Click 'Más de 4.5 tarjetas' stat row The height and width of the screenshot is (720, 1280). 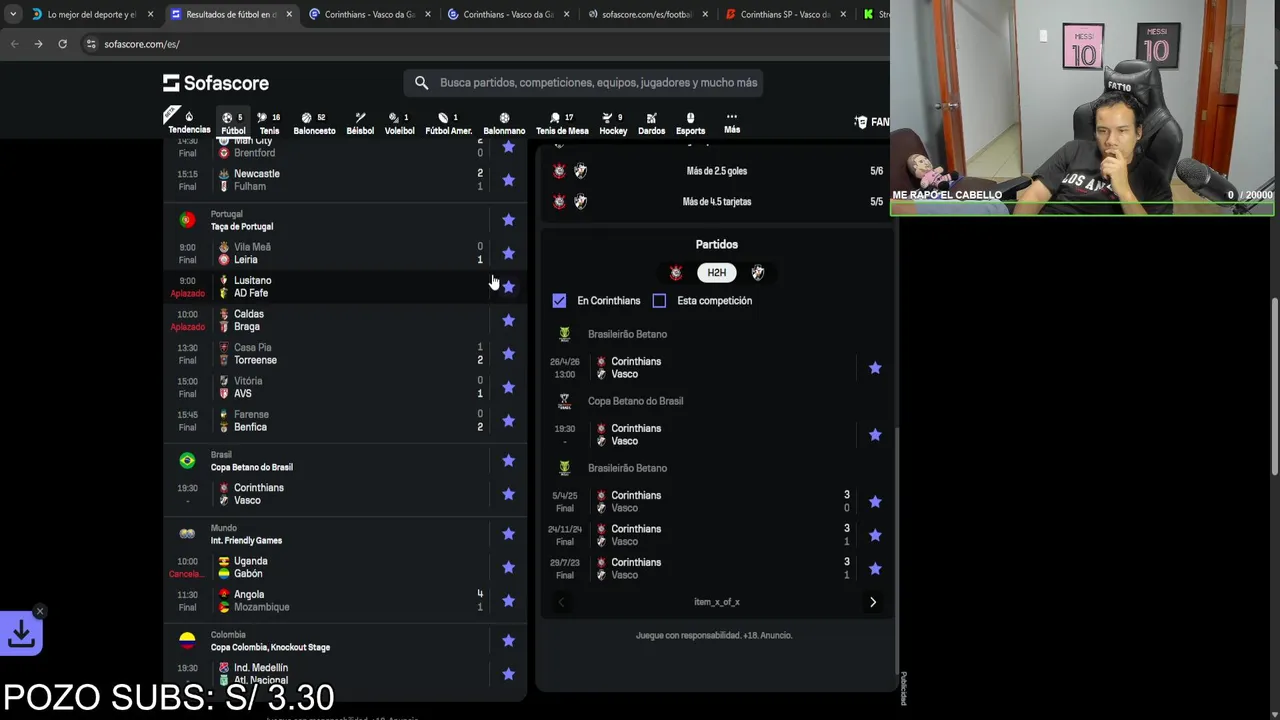coord(717,202)
